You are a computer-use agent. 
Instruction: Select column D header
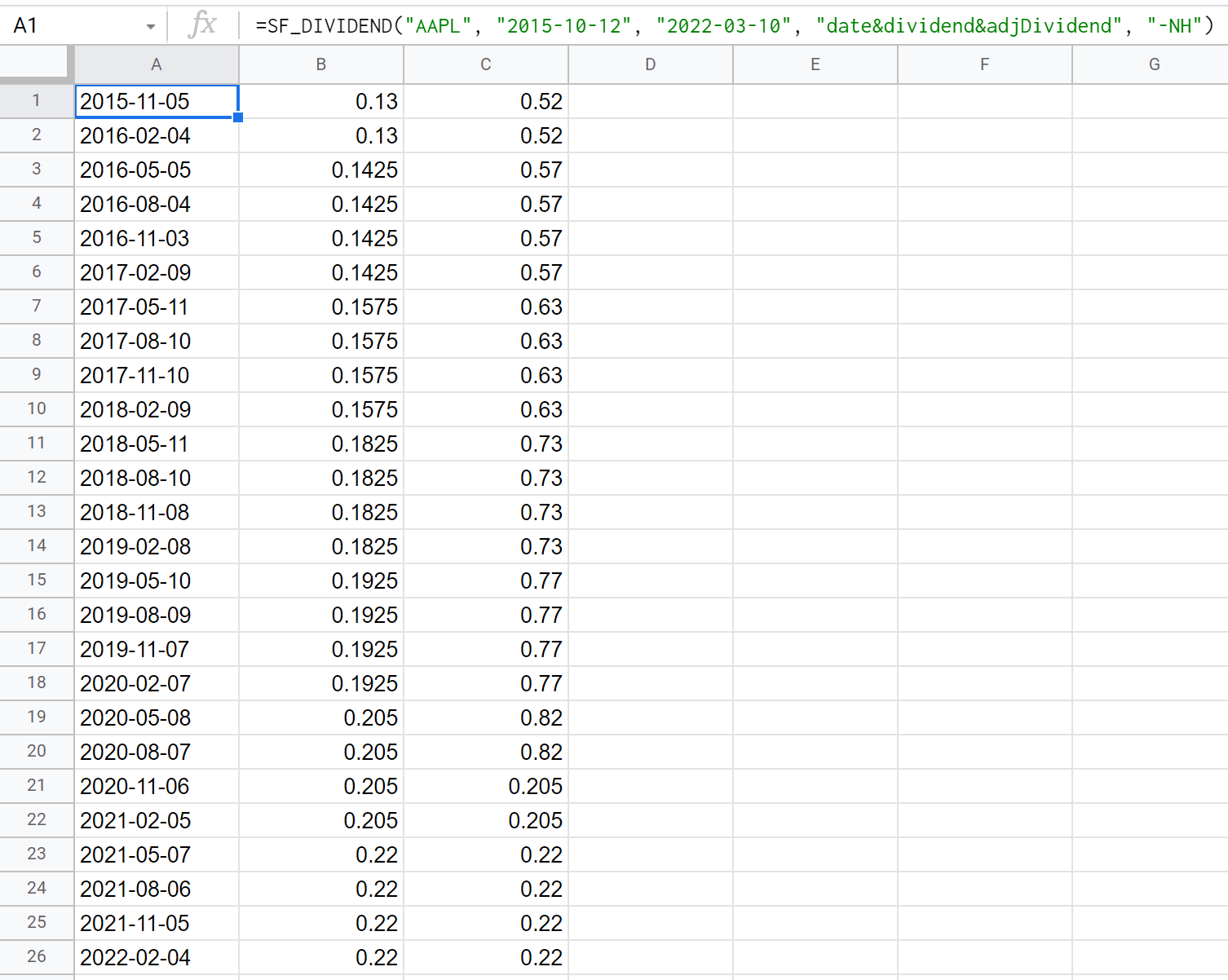[651, 64]
